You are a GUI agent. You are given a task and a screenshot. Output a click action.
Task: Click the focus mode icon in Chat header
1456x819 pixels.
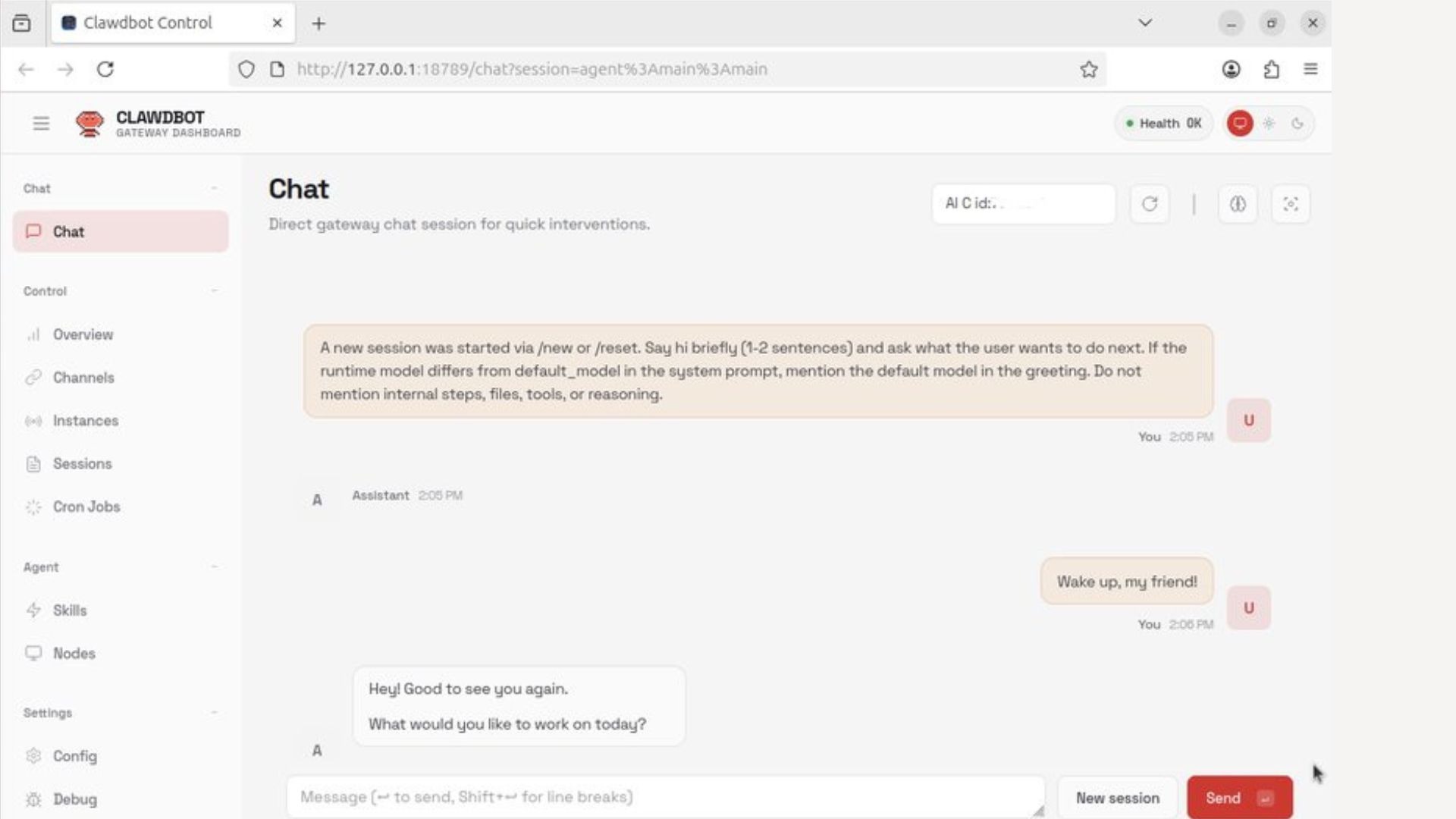(x=1290, y=204)
